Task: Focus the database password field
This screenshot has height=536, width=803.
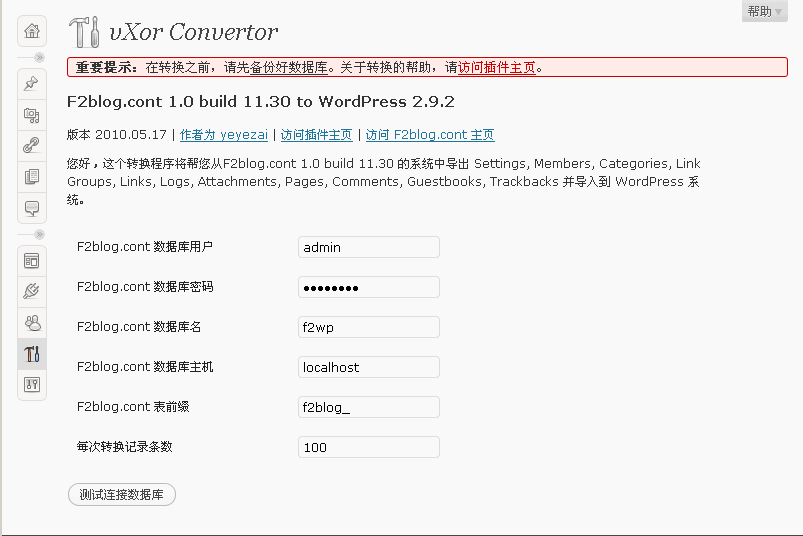Action: point(369,287)
